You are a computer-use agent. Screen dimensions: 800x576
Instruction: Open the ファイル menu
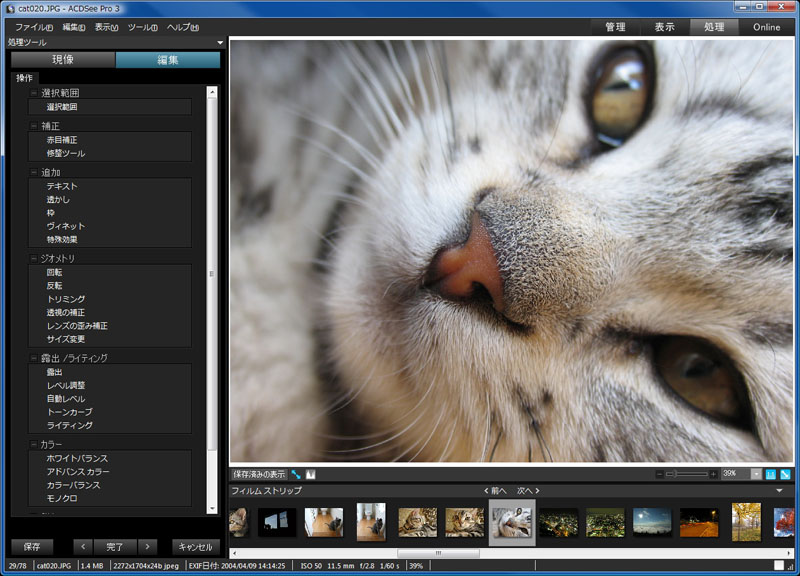[x=34, y=27]
